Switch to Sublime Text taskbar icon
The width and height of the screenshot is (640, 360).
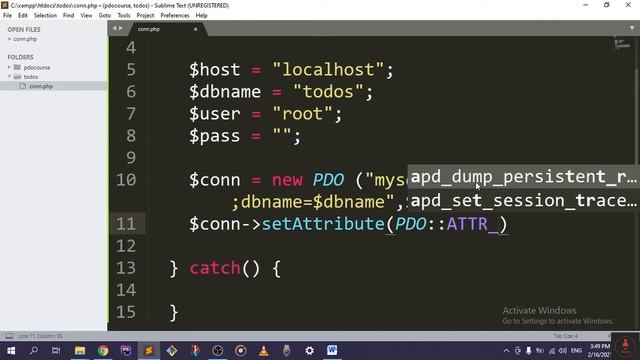tap(149, 351)
